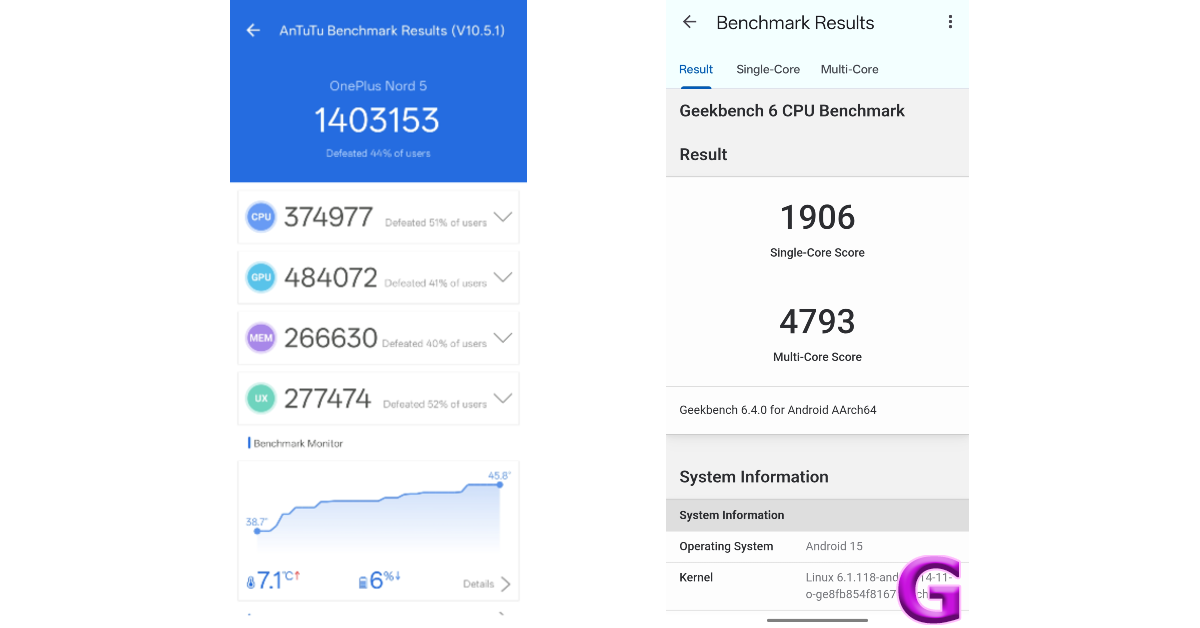Viewport: 1200px width, 628px height.
Task: Tap the Geekbench 6 CPU Benchmark heading
Action: [x=792, y=111]
